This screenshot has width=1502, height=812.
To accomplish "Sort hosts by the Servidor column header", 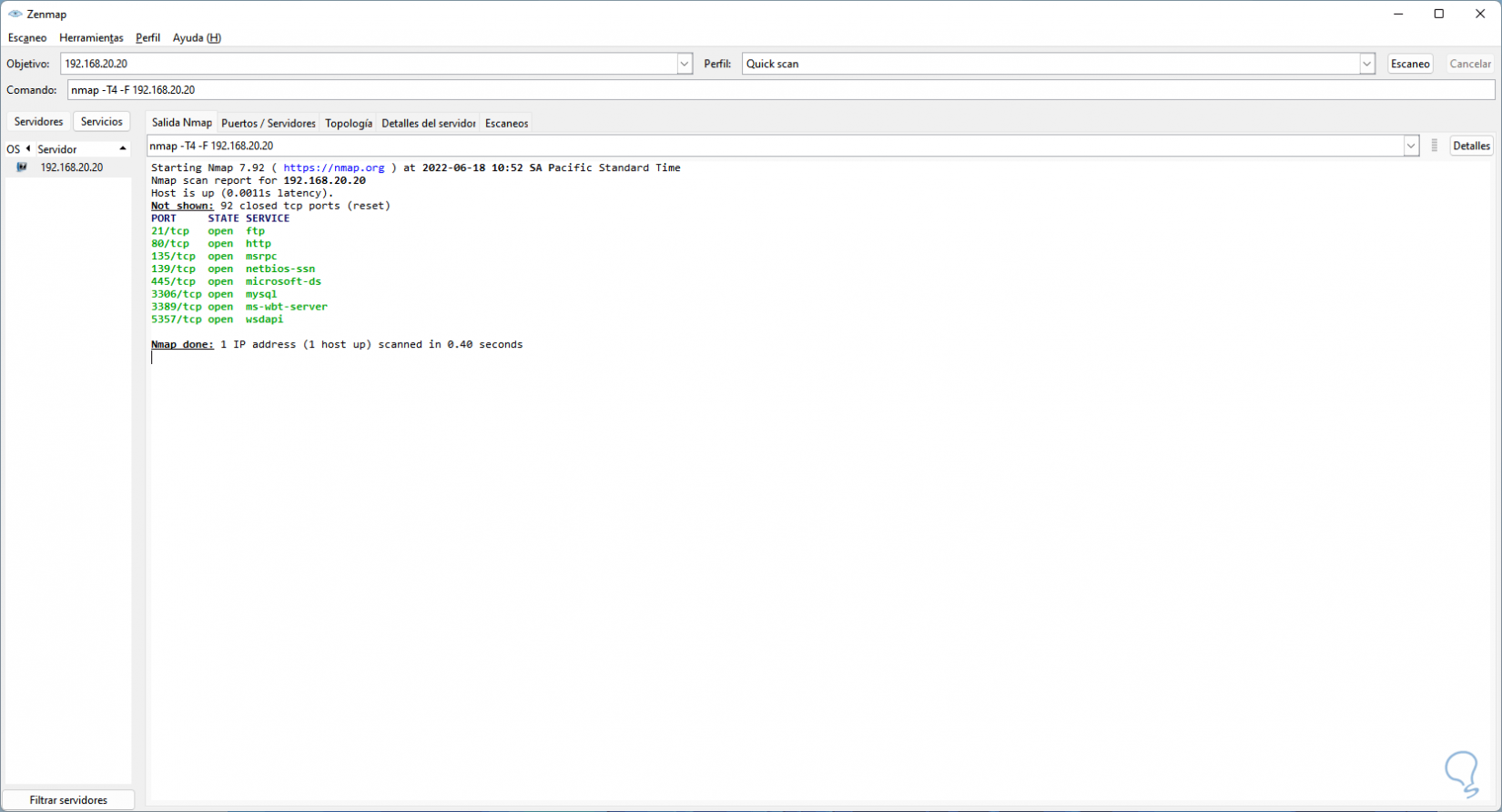I will point(82,149).
